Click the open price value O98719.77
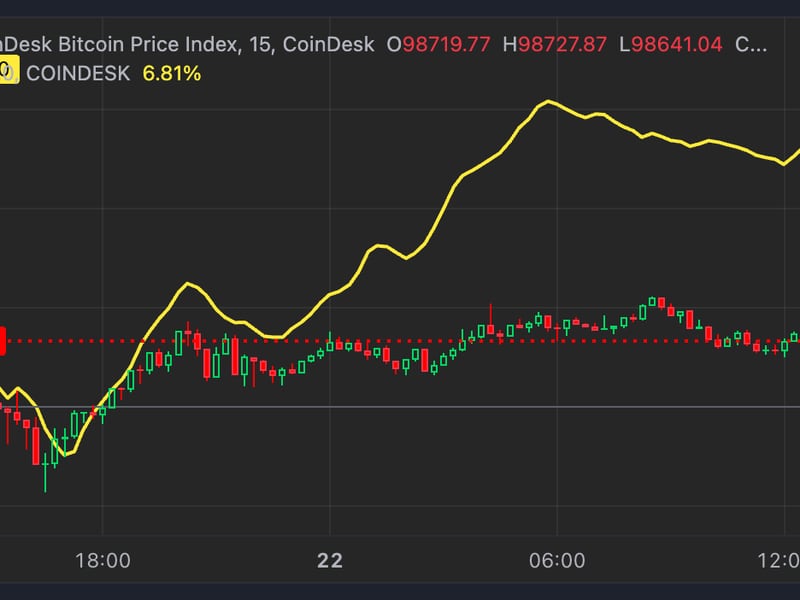The width and height of the screenshot is (800, 600). point(436,44)
